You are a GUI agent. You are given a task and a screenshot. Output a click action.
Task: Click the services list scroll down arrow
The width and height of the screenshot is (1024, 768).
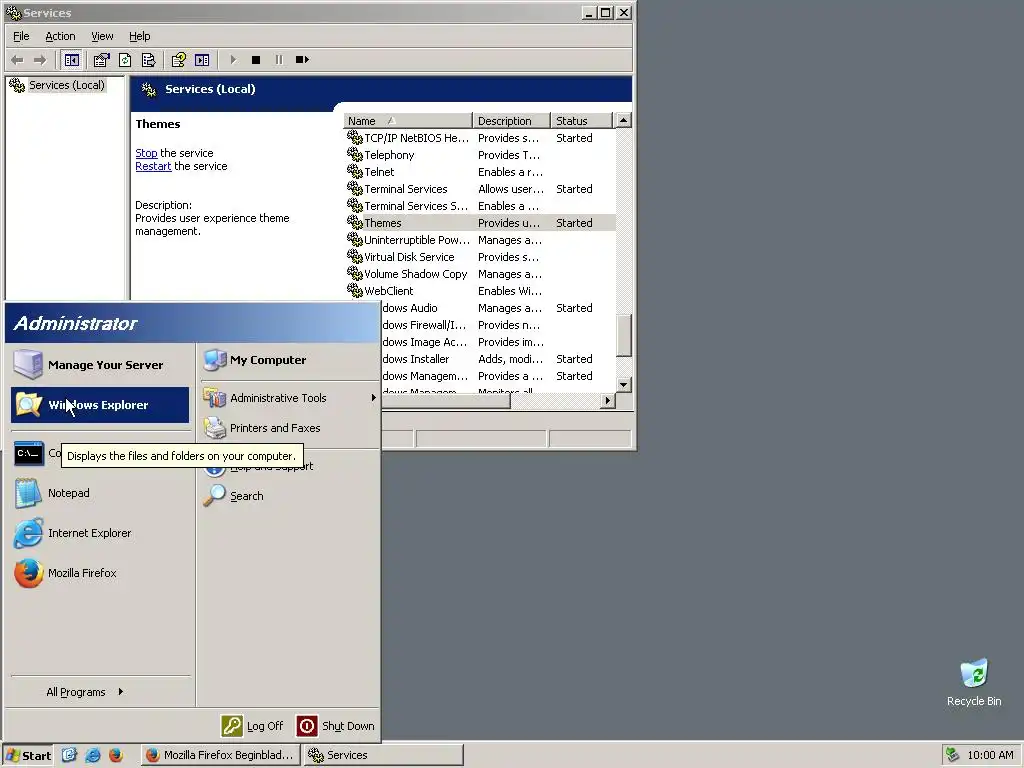[624, 385]
